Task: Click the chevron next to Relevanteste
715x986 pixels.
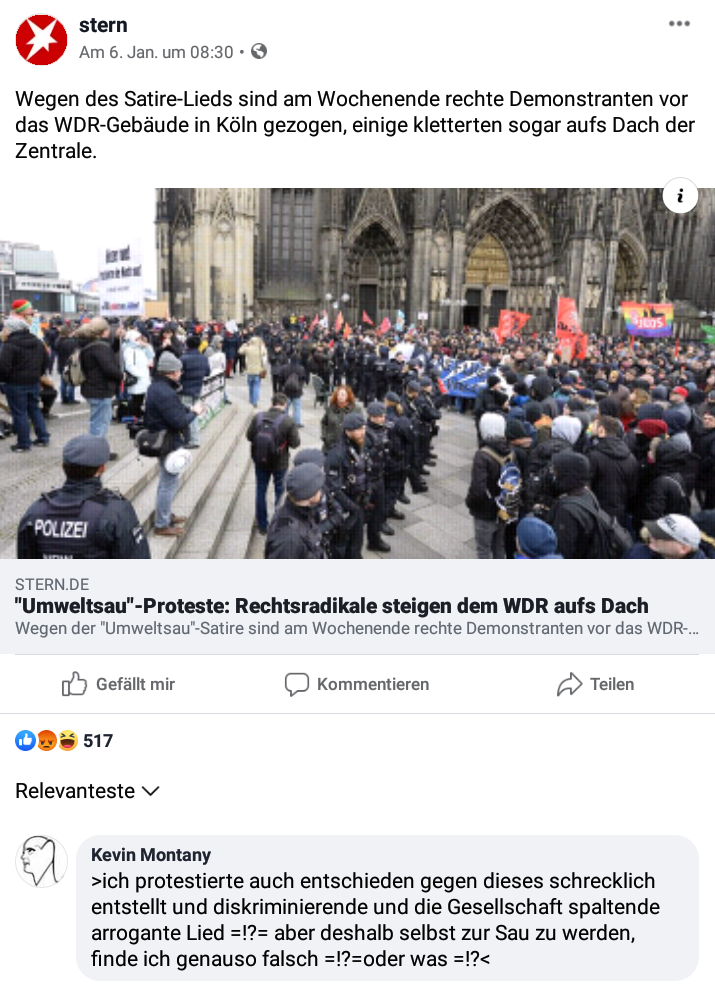Action: click(x=151, y=791)
